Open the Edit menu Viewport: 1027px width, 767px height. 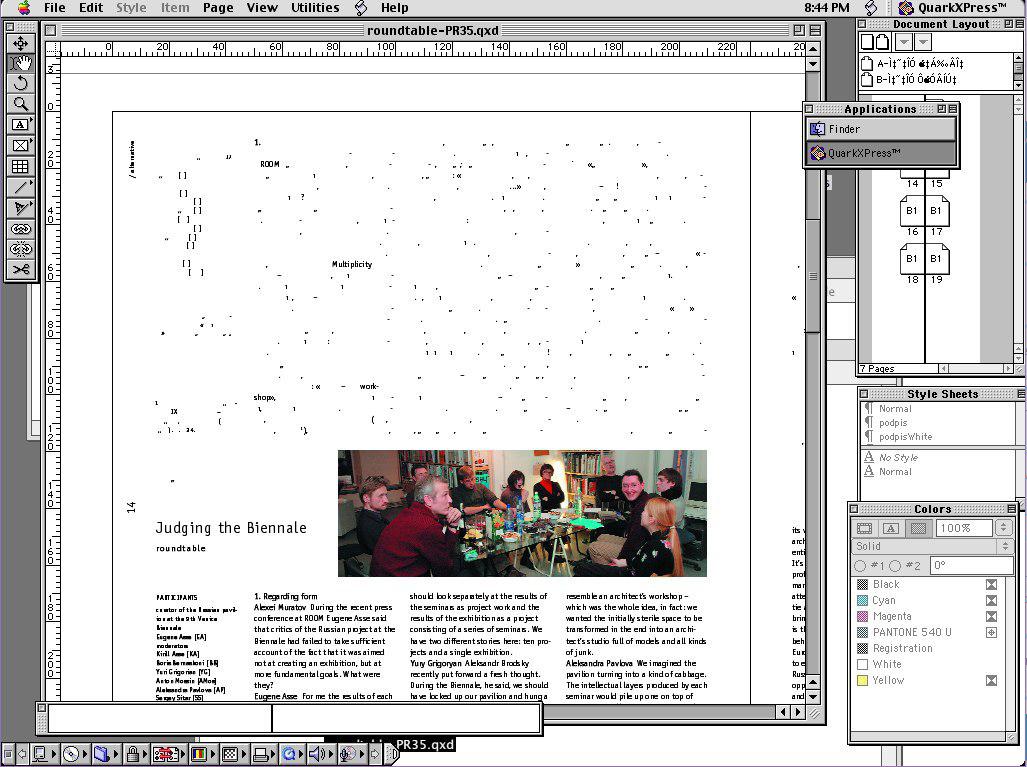(91, 8)
